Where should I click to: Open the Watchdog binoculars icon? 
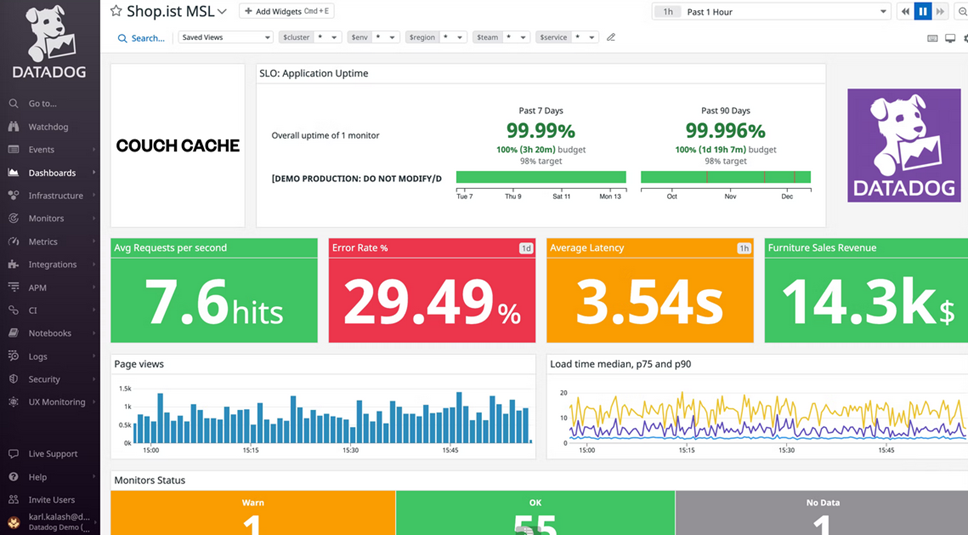point(13,127)
